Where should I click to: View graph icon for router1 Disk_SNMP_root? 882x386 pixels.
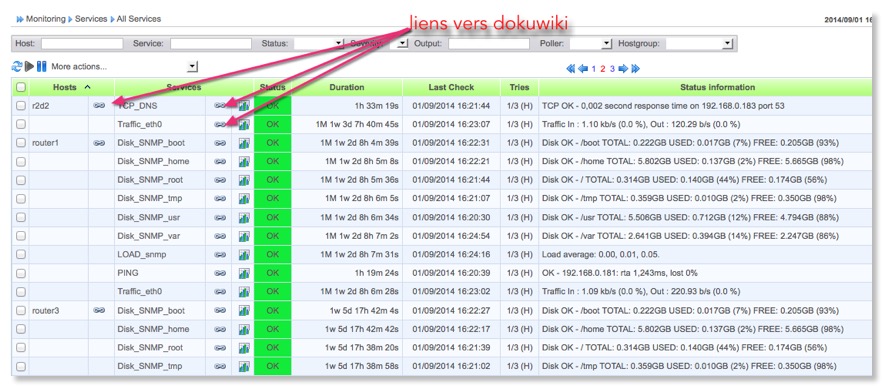pos(244,180)
